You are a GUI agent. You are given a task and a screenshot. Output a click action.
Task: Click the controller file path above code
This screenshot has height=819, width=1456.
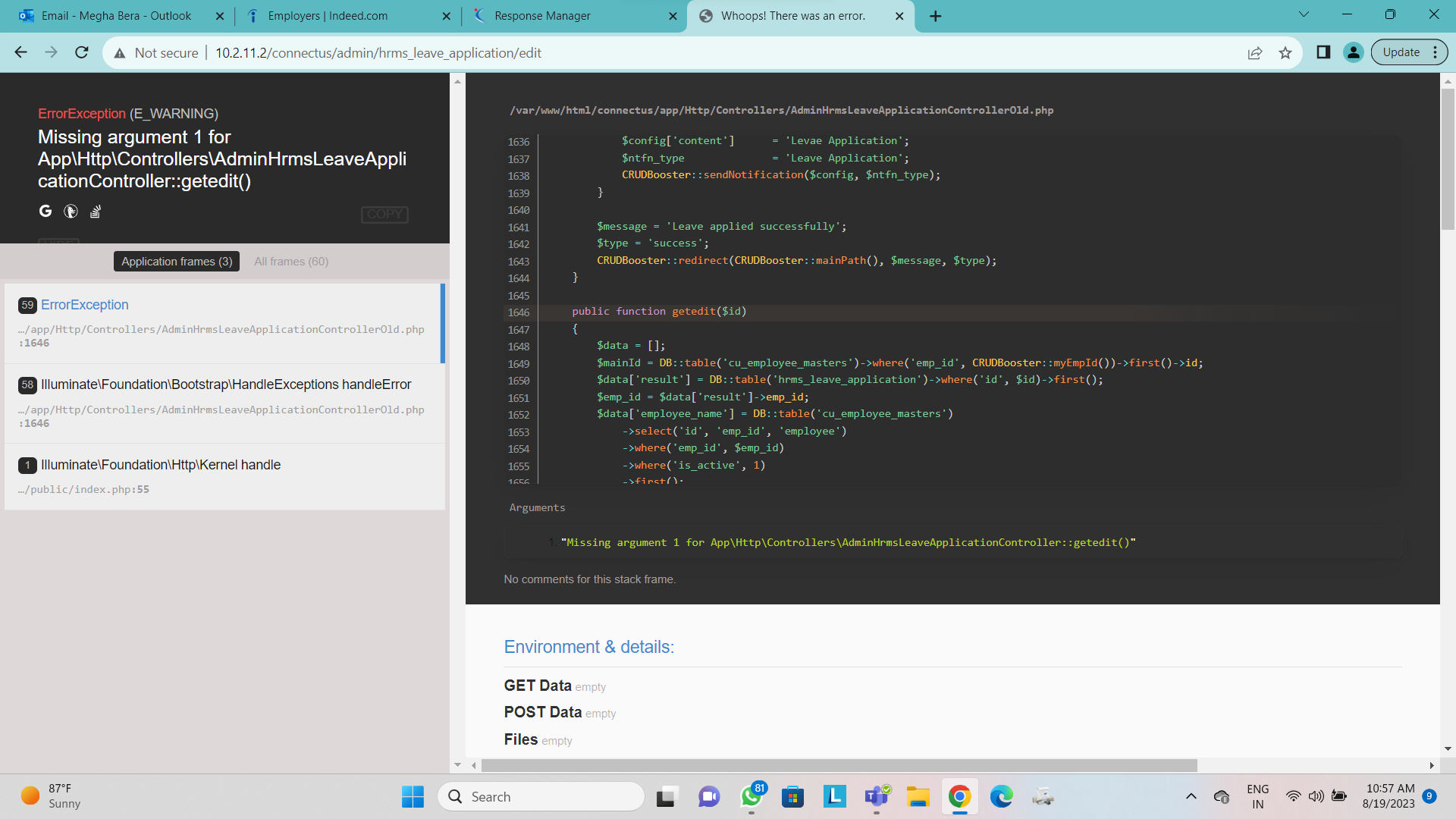(x=782, y=110)
